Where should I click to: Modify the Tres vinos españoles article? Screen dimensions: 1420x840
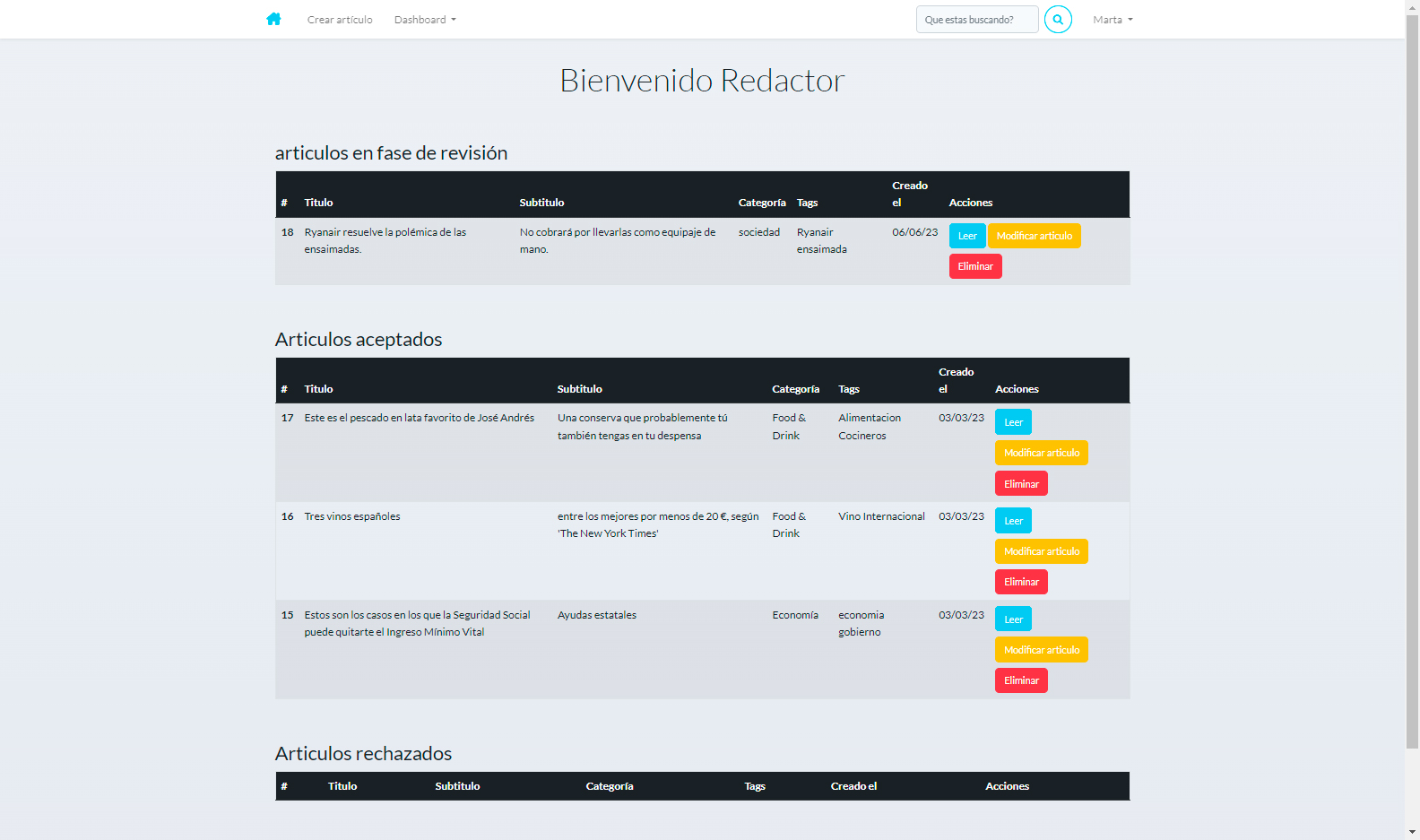pos(1041,551)
